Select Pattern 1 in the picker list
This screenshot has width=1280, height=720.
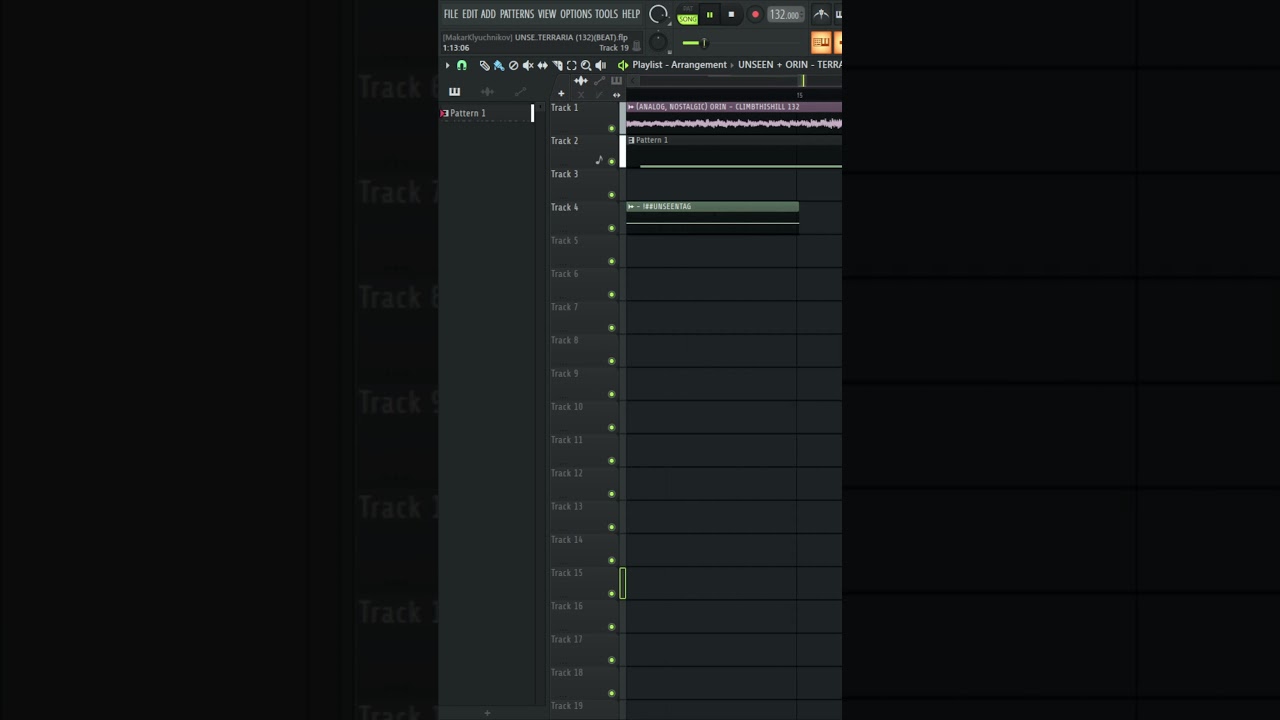coord(487,113)
